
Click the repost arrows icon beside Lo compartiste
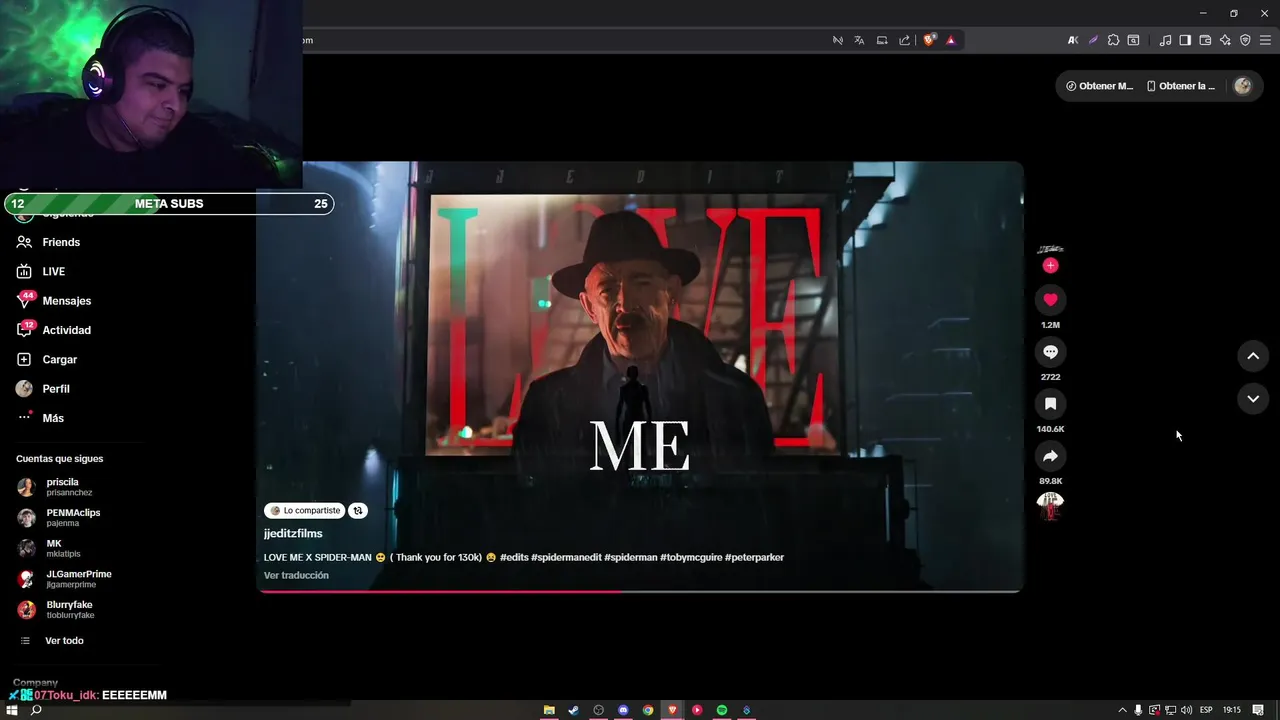point(358,510)
